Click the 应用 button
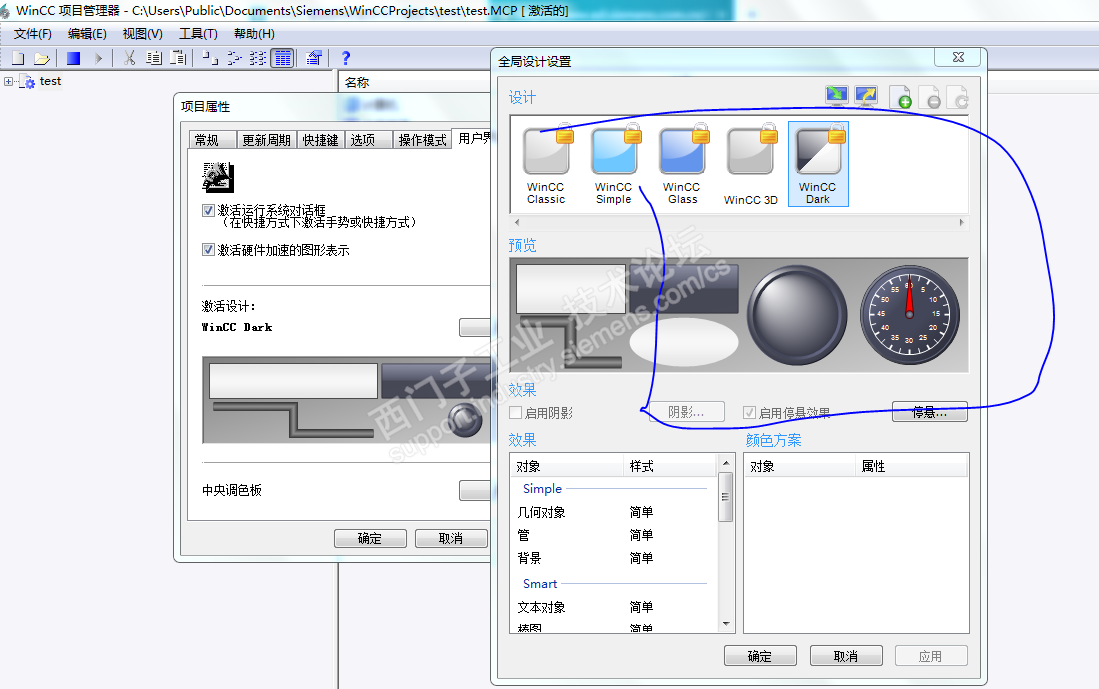The image size is (1099, 689). coord(931,656)
